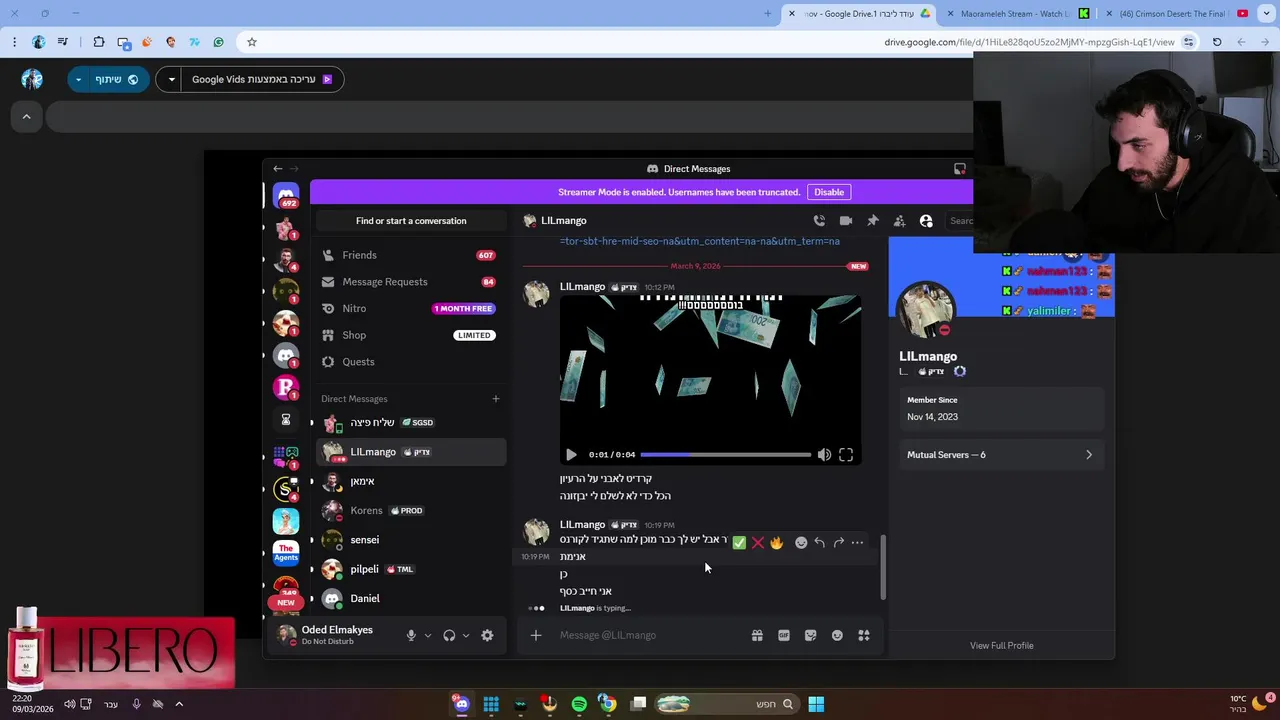Open עריכה באמצעות Google Vids
The width and height of the screenshot is (1280, 720).
(x=261, y=79)
